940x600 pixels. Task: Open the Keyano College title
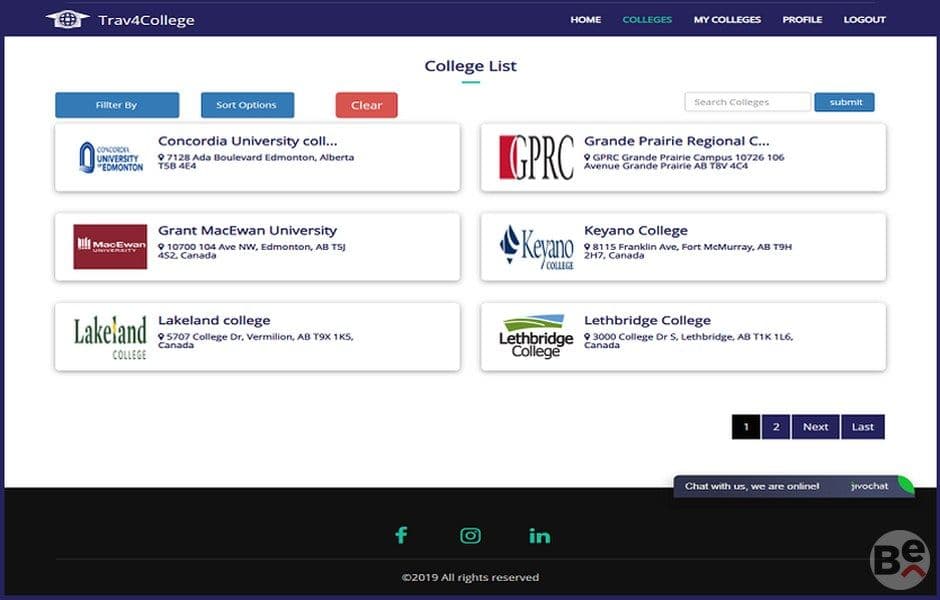coord(635,230)
